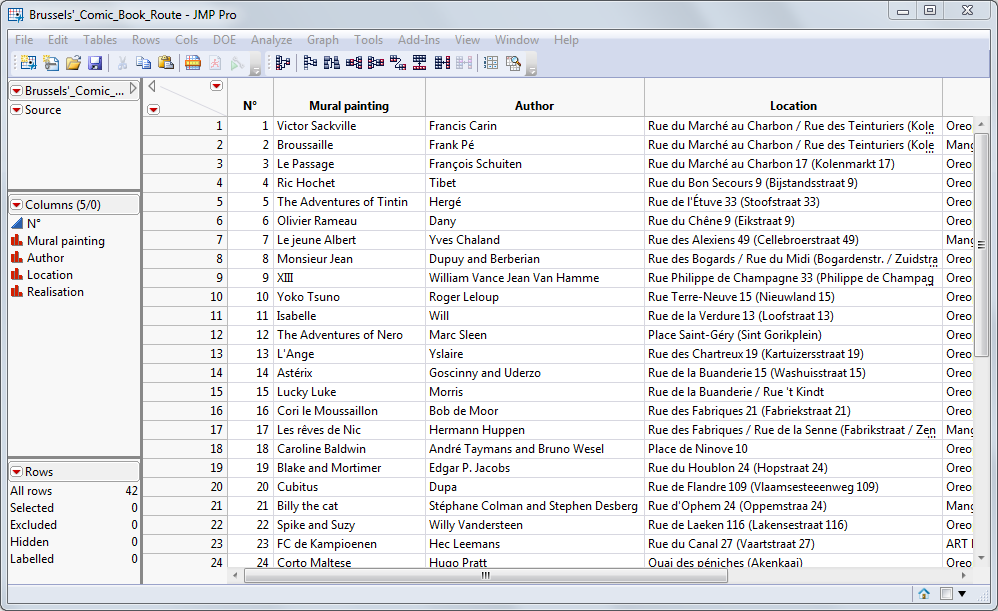Select Realisation in the Columns list
Image resolution: width=998 pixels, height=611 pixels.
coord(55,292)
